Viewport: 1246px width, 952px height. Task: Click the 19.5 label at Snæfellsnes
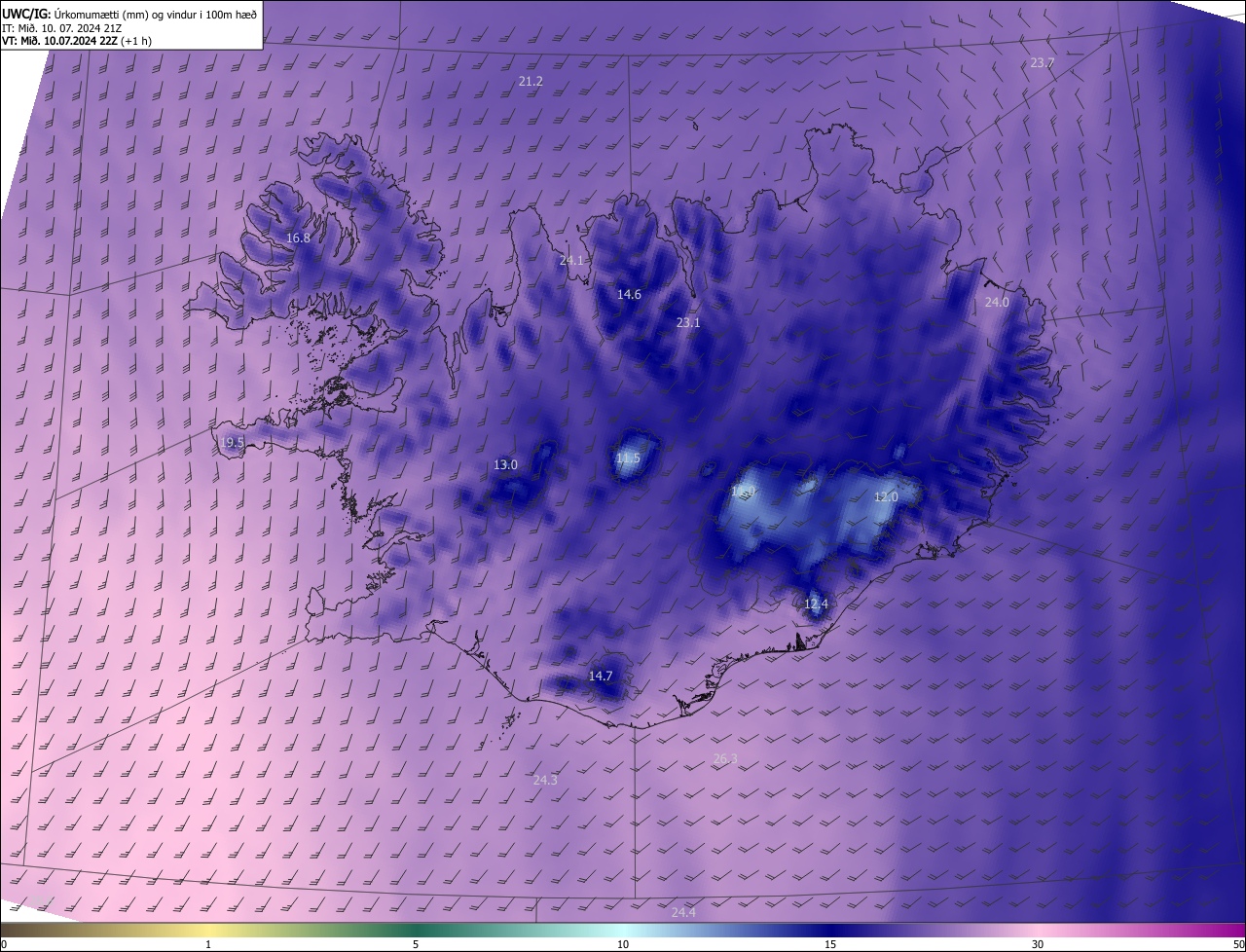232,443
